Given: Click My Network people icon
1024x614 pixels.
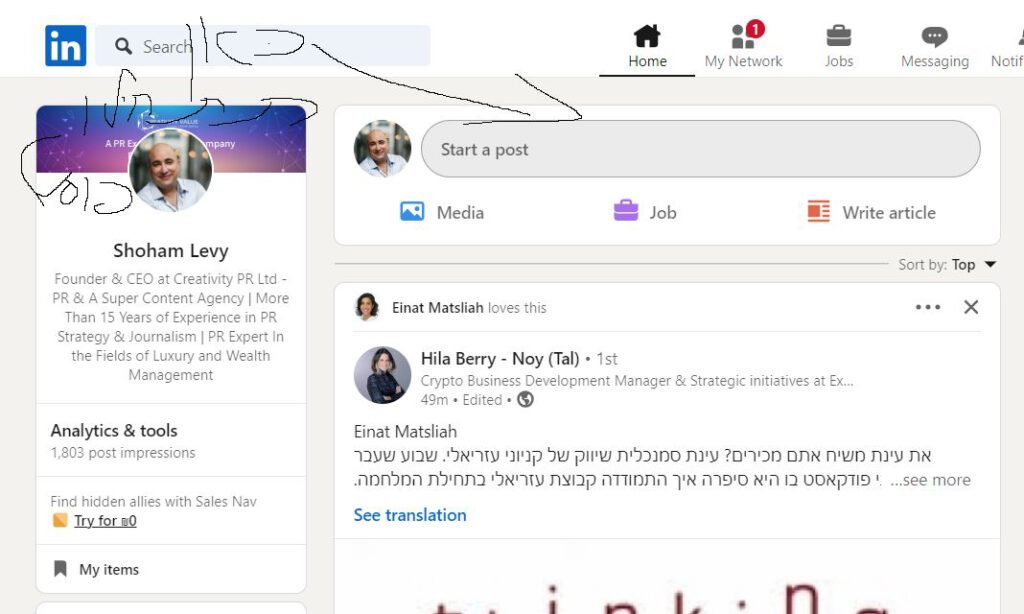Looking at the screenshot, I should click(x=743, y=37).
